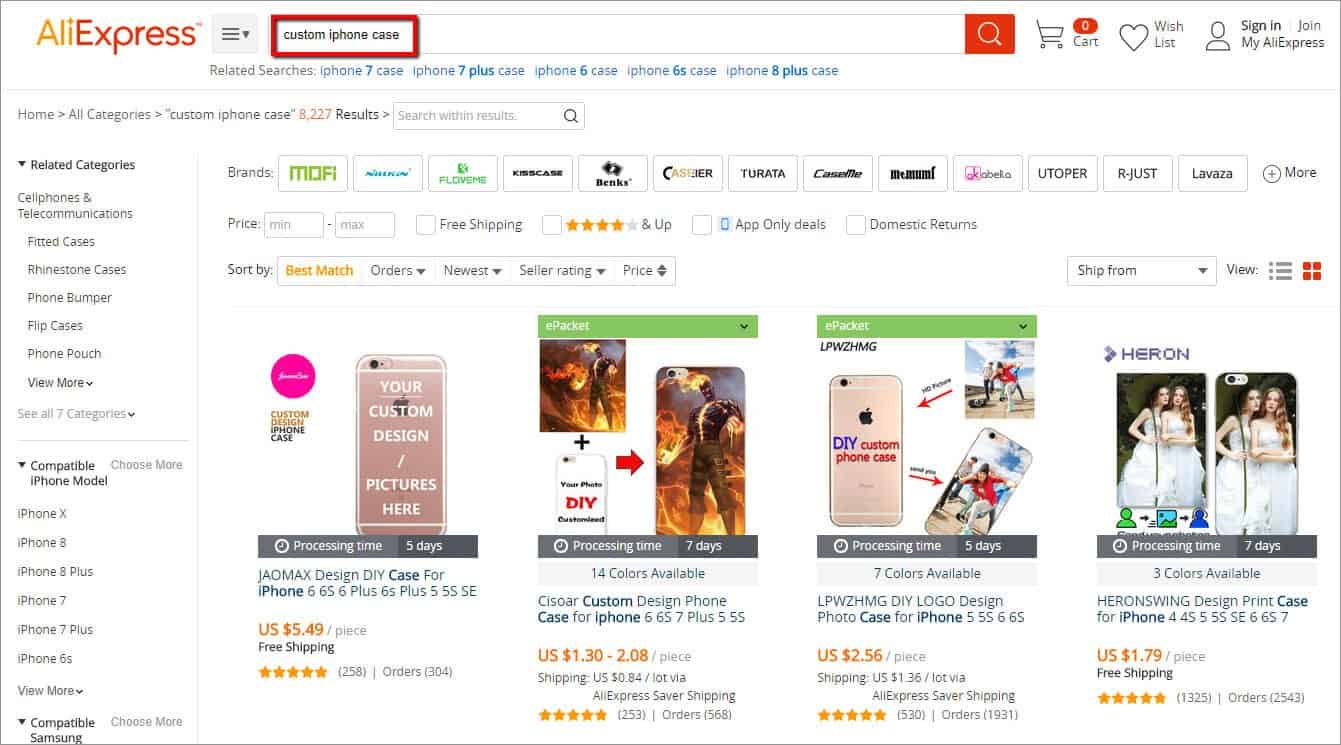Click the My AliExpress account icon
Viewport: 1341px width, 745px height.
pos(1218,34)
